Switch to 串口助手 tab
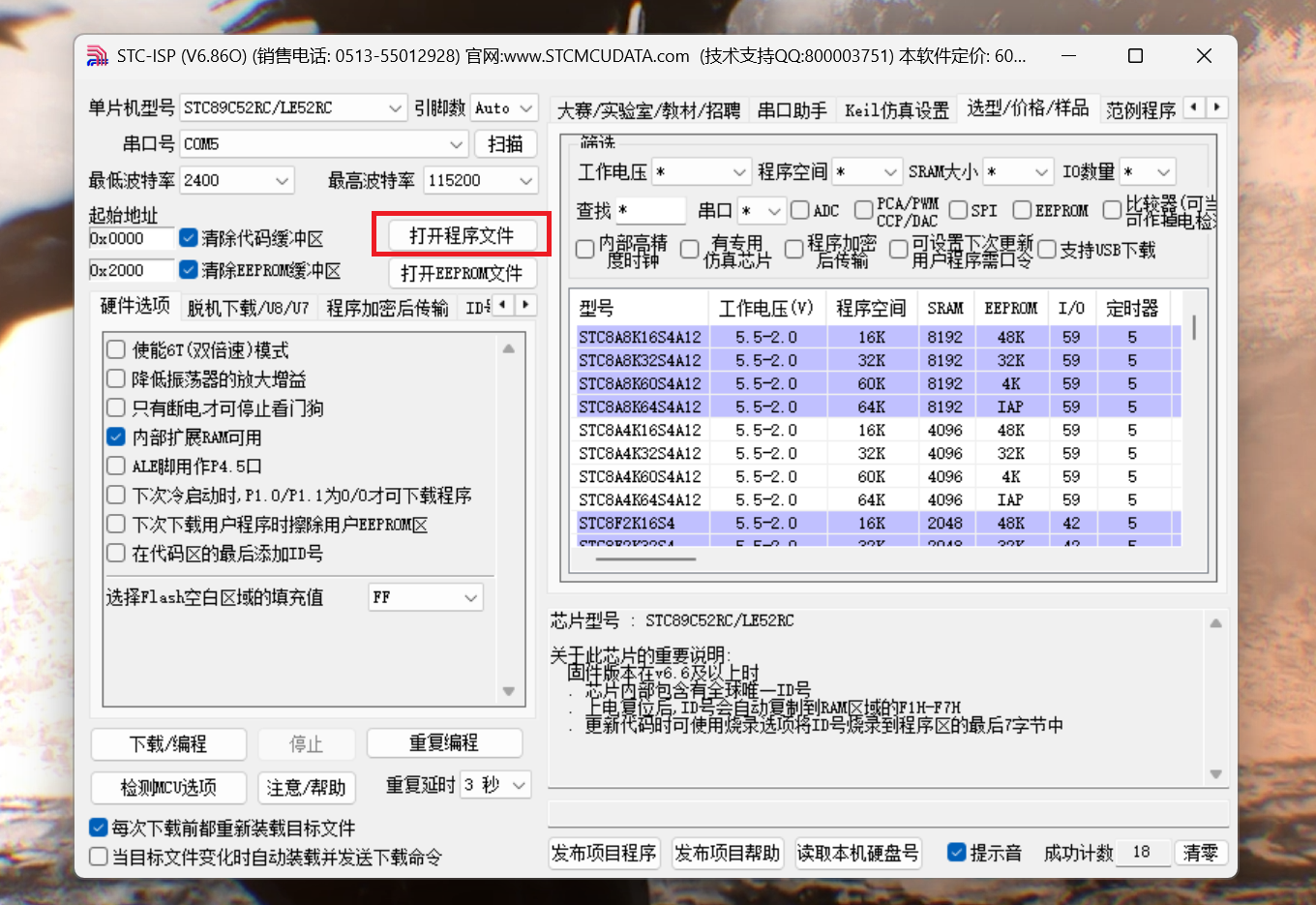 coord(792,110)
